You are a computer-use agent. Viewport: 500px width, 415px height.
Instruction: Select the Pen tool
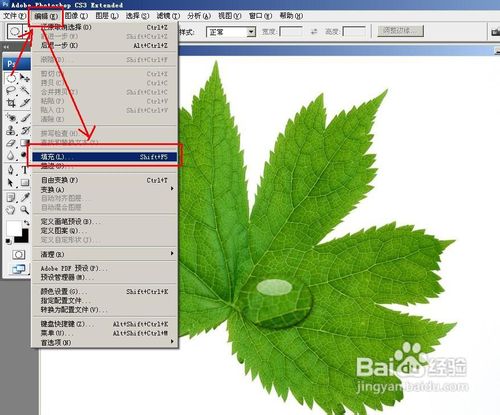pos(11,170)
